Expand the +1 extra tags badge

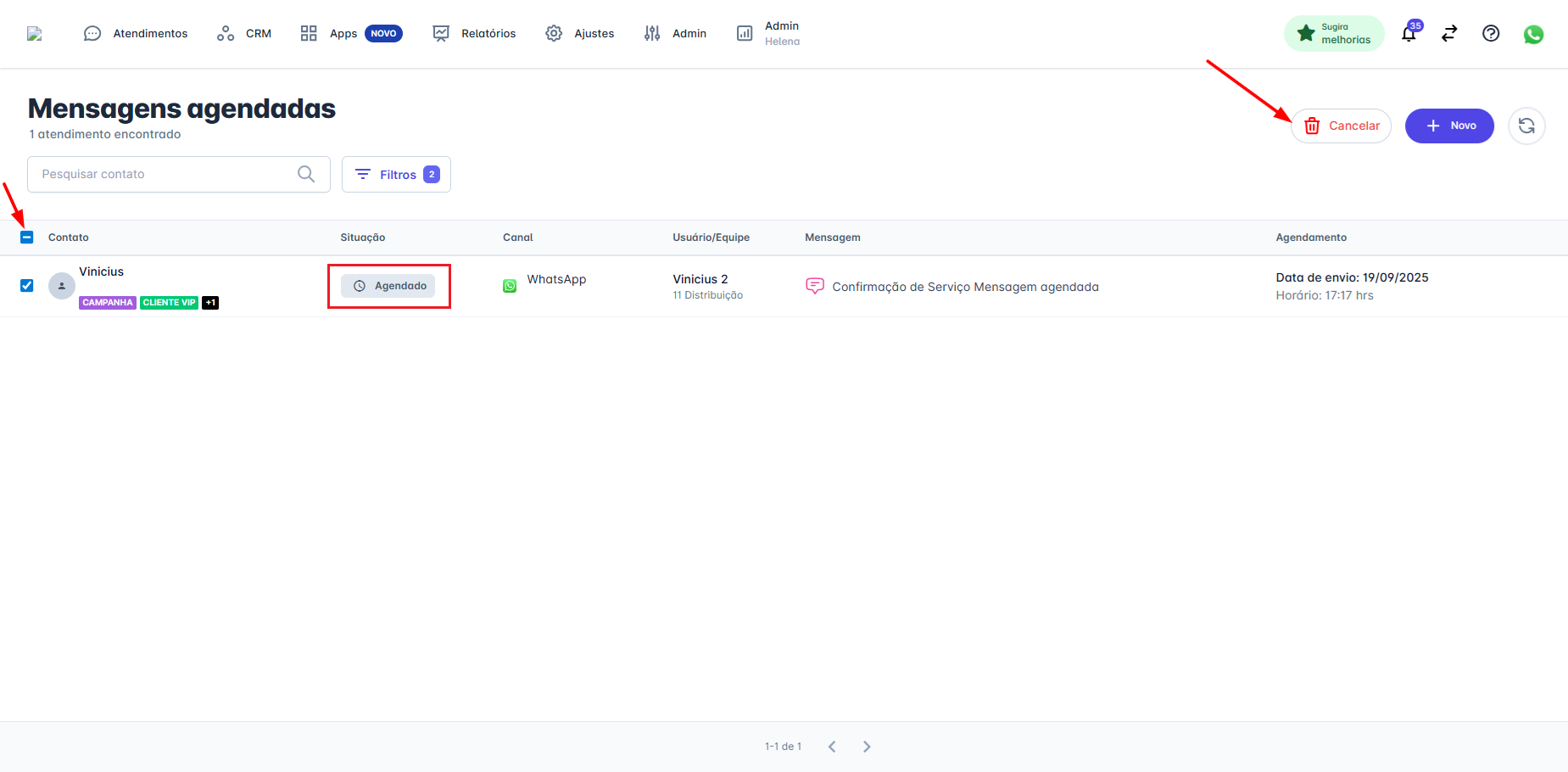click(x=210, y=303)
